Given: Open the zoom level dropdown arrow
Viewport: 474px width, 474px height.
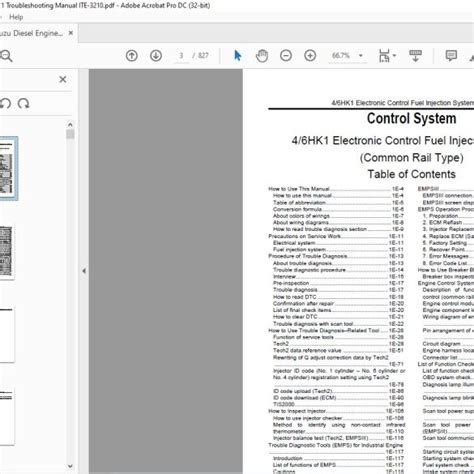Looking at the screenshot, I should click(x=361, y=56).
